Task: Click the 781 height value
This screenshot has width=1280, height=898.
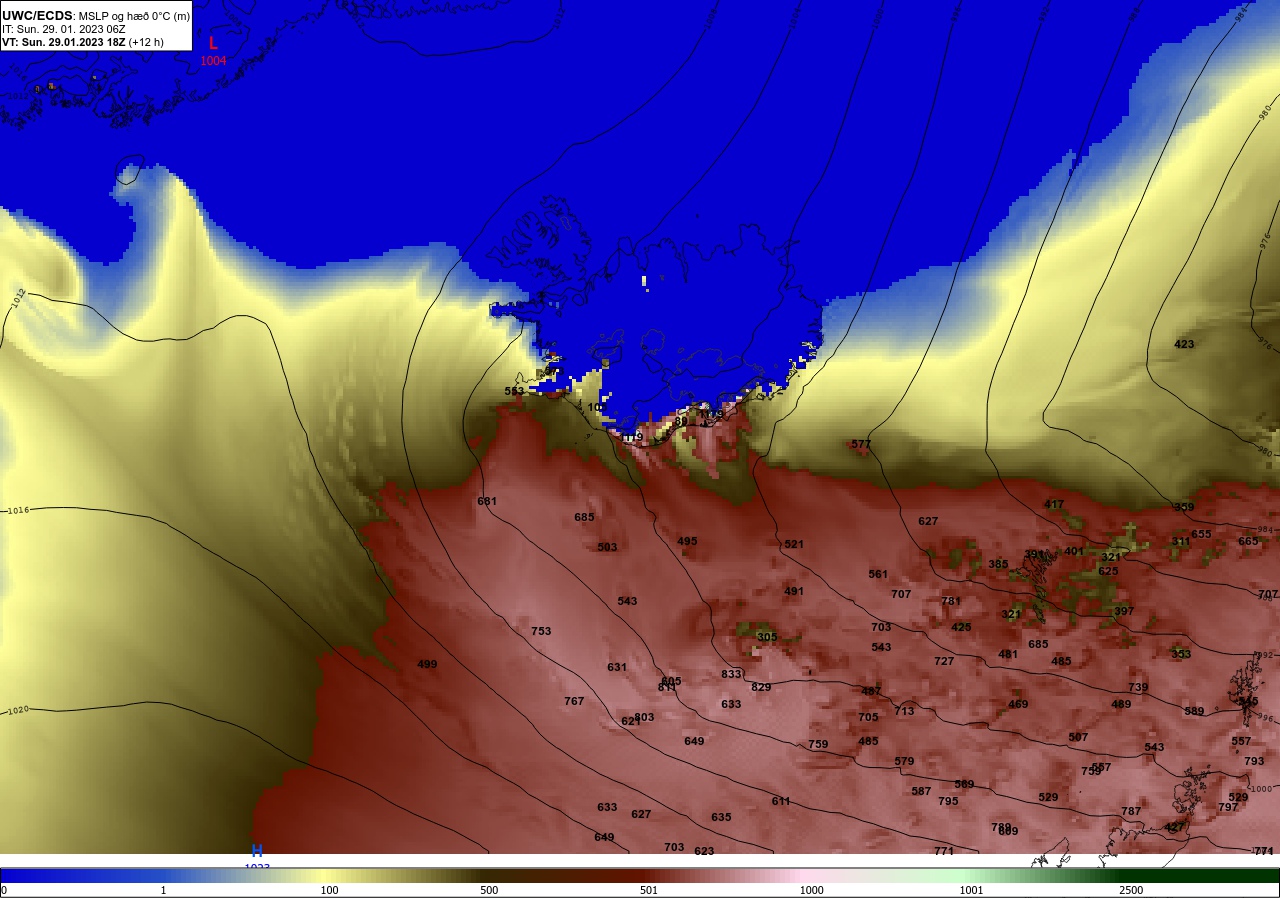Action: [x=951, y=601]
